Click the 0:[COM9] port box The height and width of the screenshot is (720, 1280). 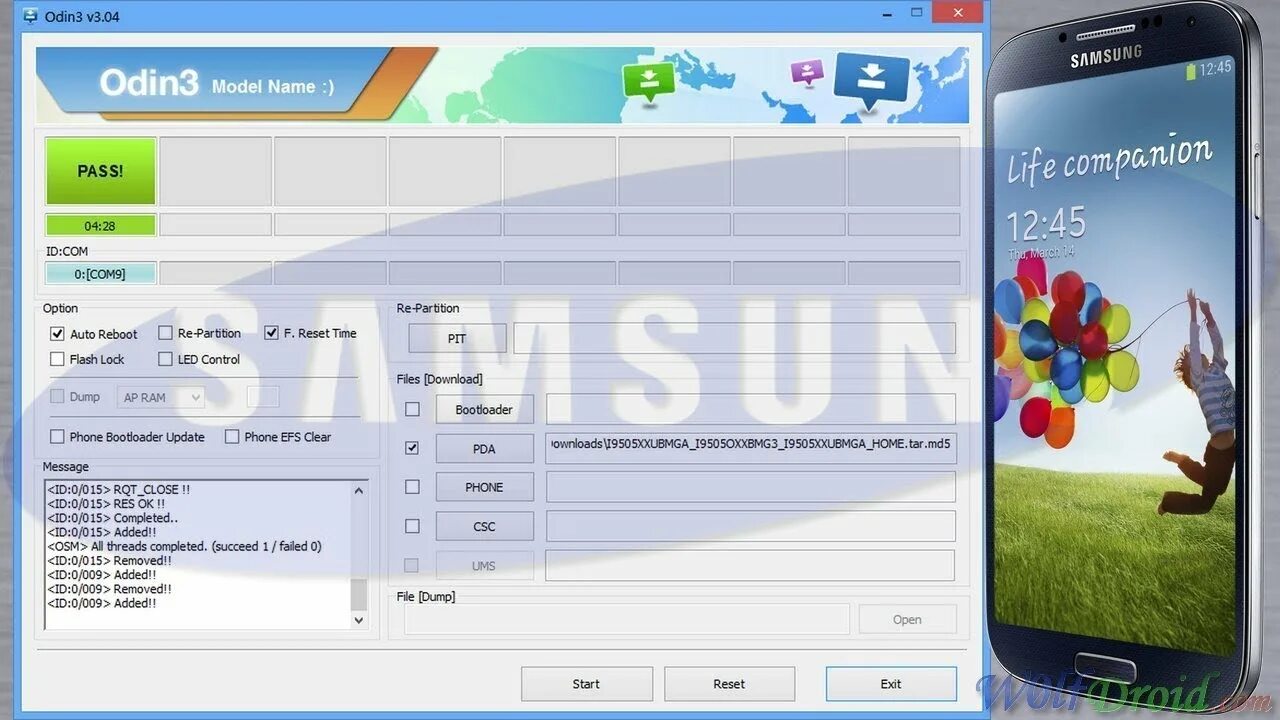pos(100,273)
